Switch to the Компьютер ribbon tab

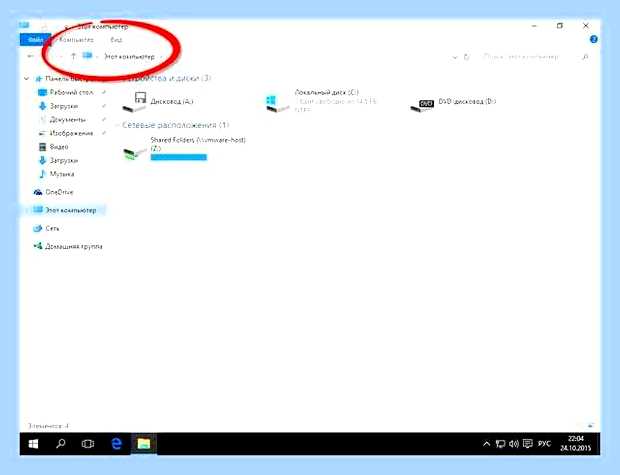[76, 40]
